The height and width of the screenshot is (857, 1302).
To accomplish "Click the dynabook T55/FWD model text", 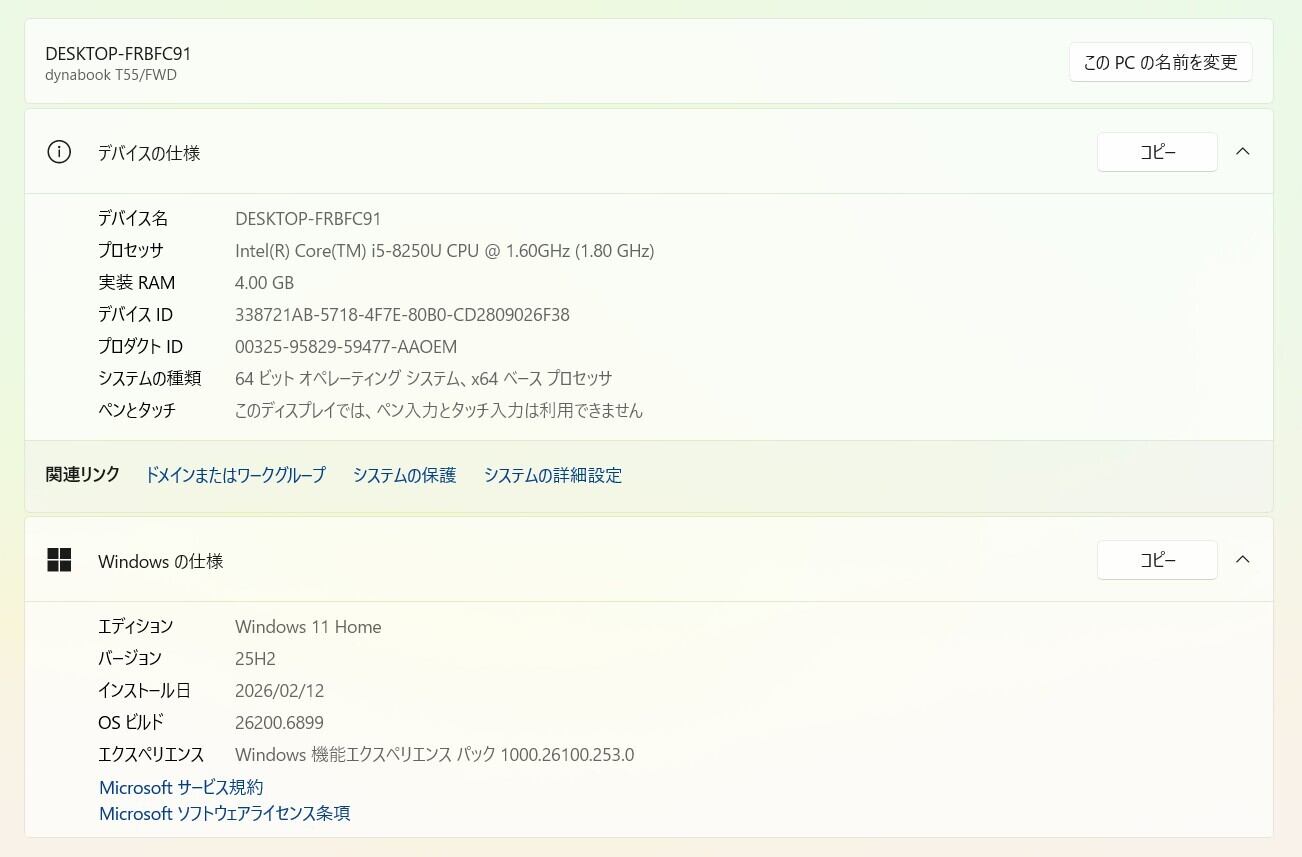I will pos(111,75).
